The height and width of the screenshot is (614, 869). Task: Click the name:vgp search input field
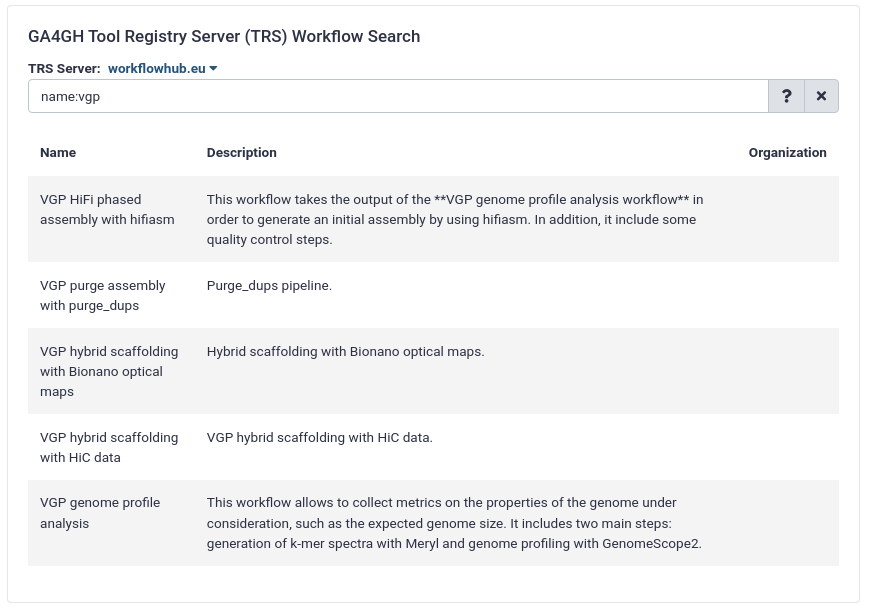coord(398,96)
